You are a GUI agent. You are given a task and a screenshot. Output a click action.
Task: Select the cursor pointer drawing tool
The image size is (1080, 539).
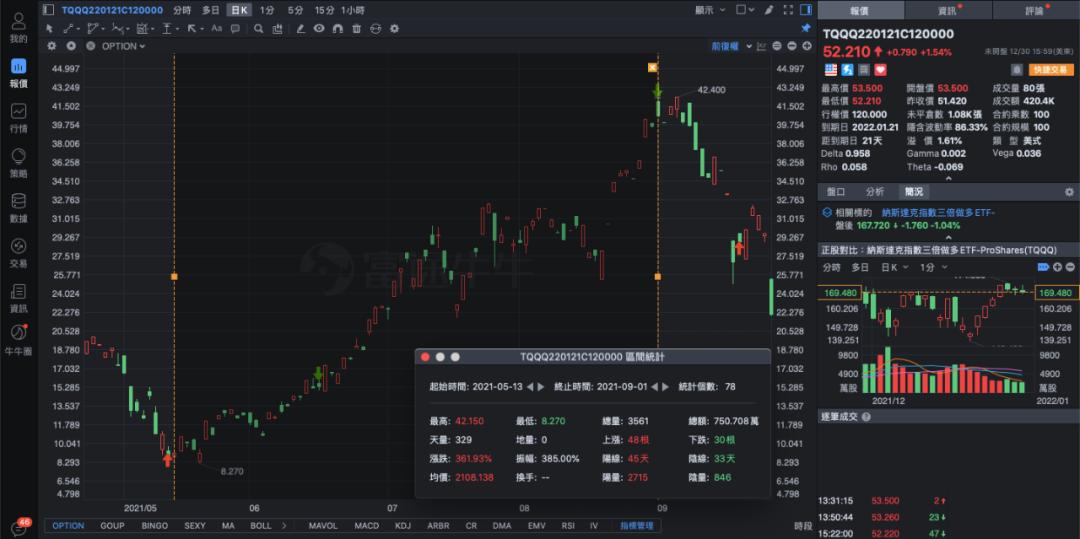point(49,28)
